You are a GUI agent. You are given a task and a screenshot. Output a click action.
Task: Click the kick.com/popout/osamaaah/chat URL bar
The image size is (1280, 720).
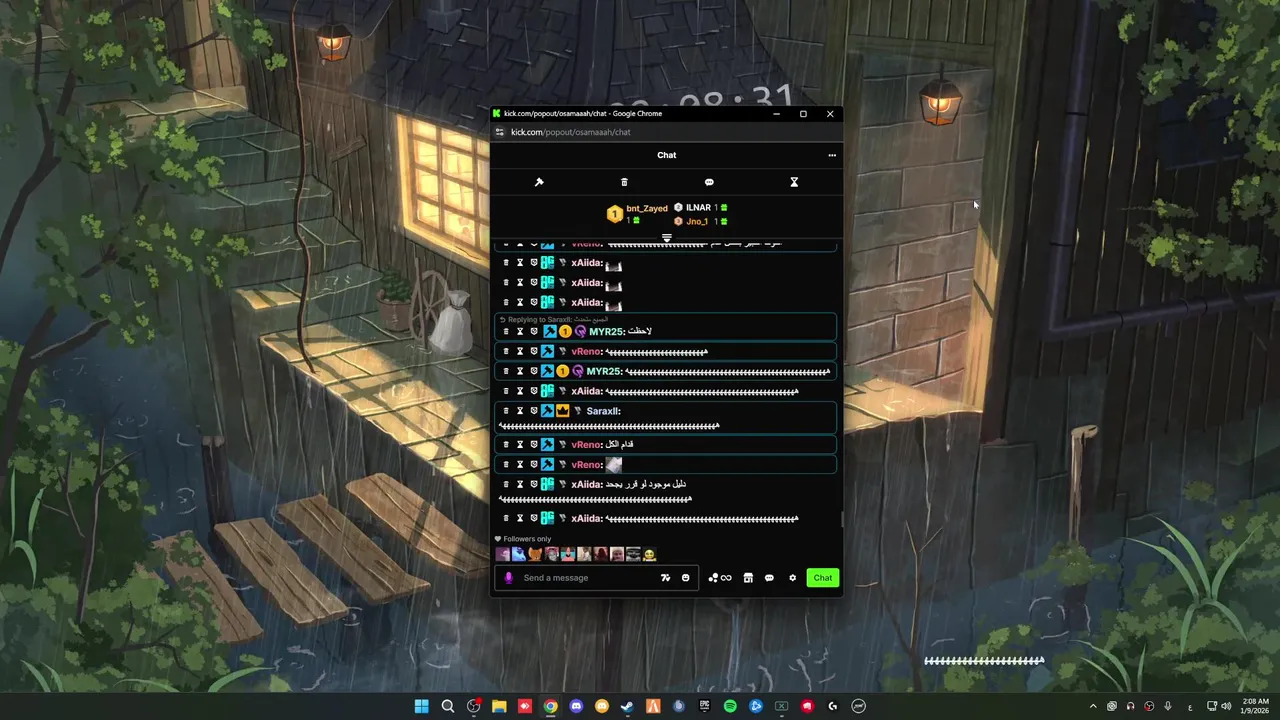pyautogui.click(x=571, y=132)
